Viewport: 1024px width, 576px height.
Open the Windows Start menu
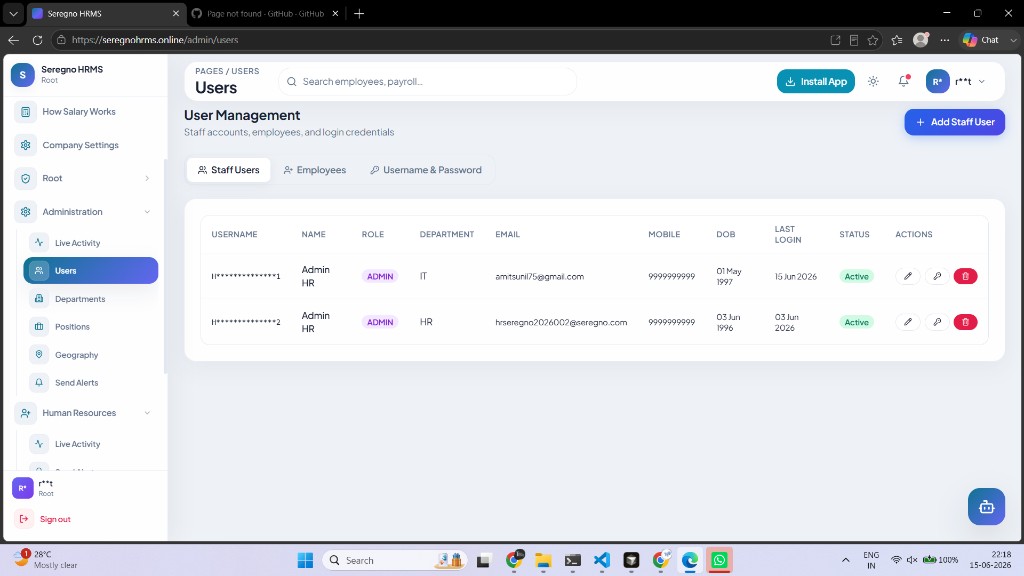[305, 560]
